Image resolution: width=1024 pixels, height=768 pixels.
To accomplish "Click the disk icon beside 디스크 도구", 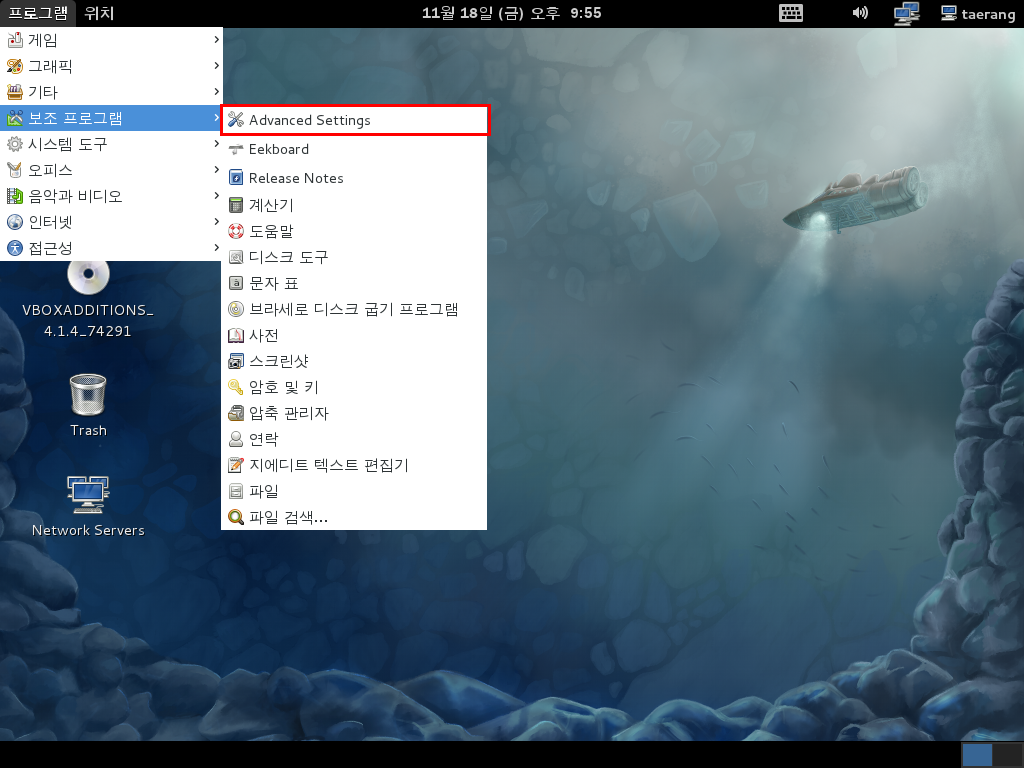I will (x=236, y=257).
